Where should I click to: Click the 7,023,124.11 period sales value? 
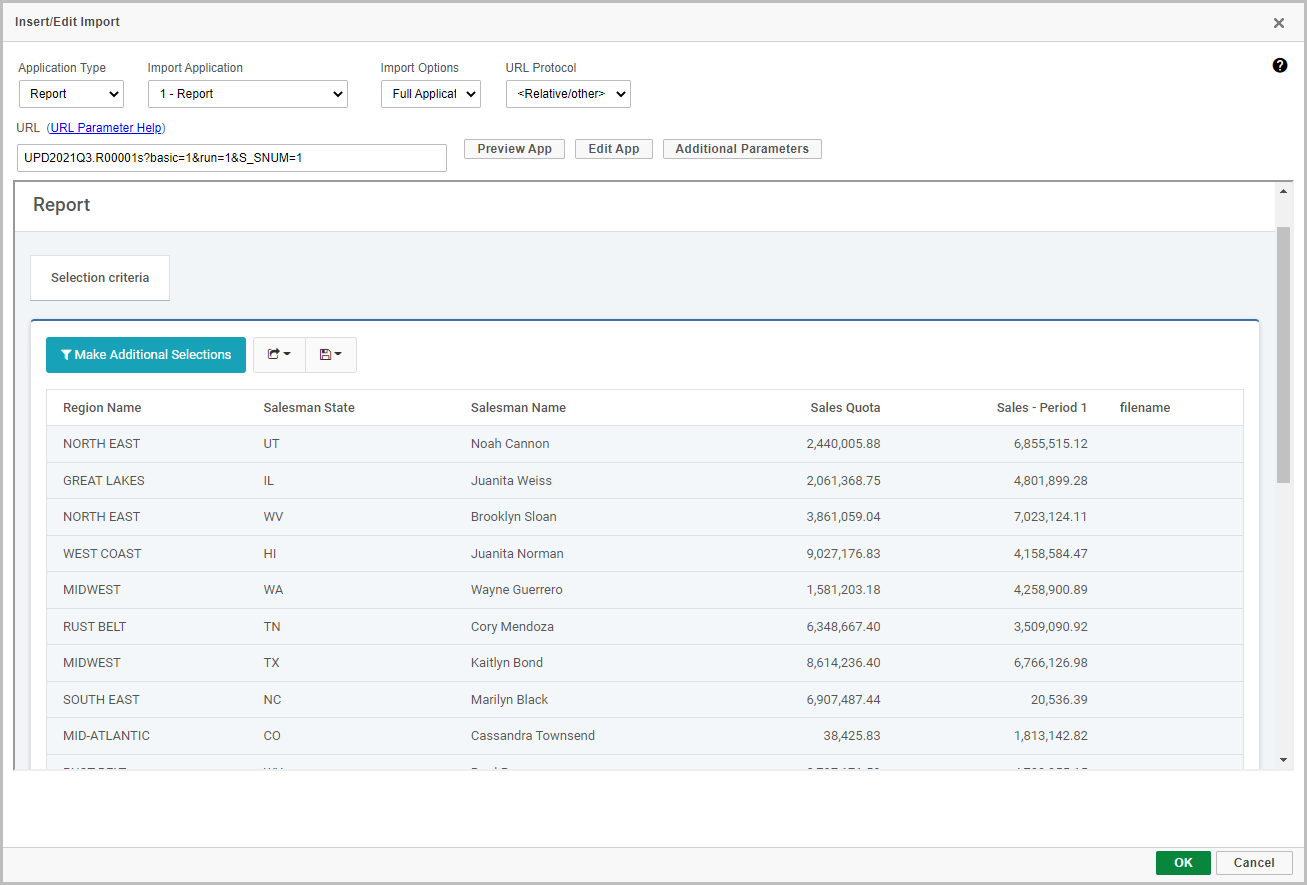[1050, 517]
